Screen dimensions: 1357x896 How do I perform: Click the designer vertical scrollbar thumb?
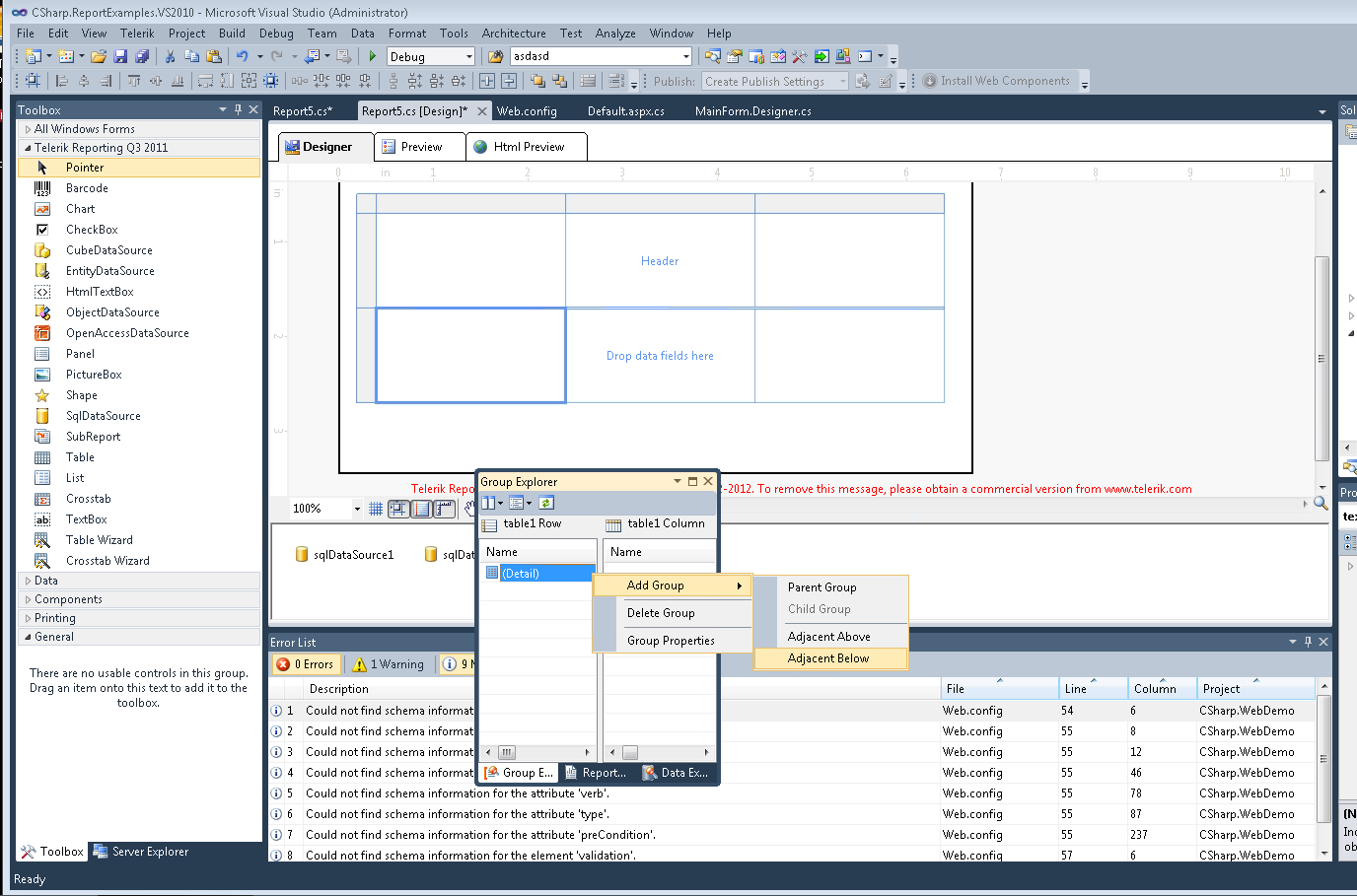(1322, 359)
